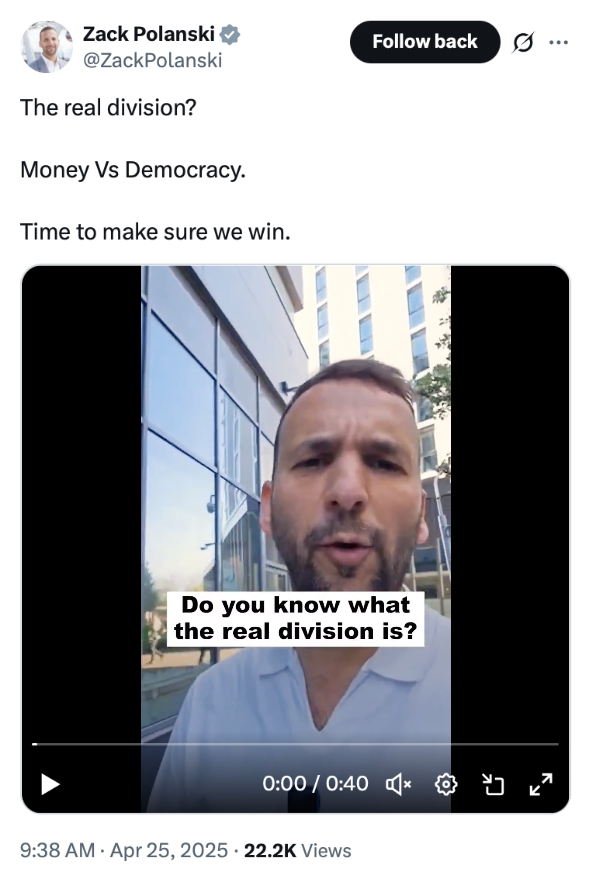
Task: Open the Grok slashed-circle icon
Action: tap(523, 42)
